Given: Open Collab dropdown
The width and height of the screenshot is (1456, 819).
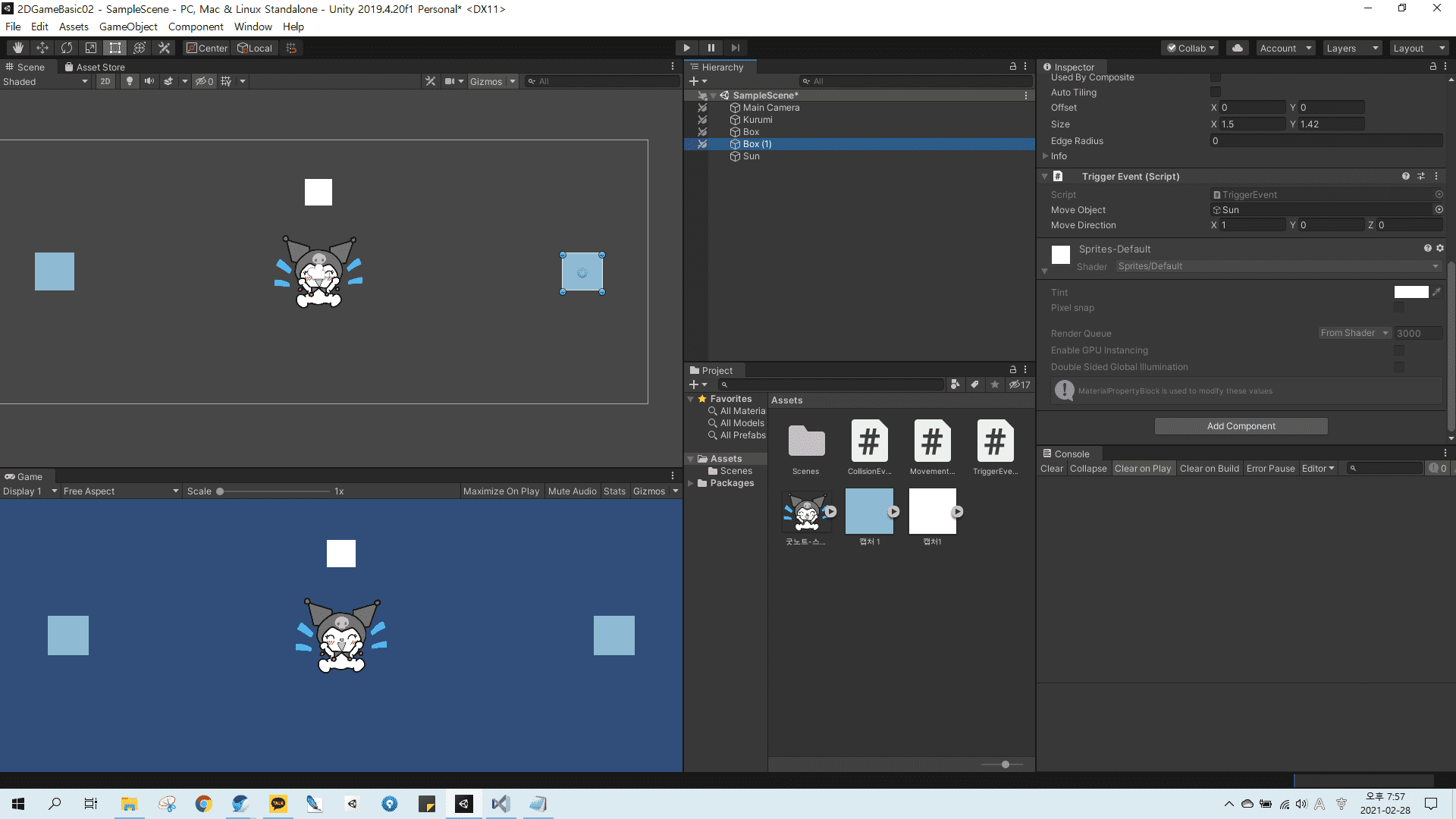Looking at the screenshot, I should click(x=1191, y=48).
